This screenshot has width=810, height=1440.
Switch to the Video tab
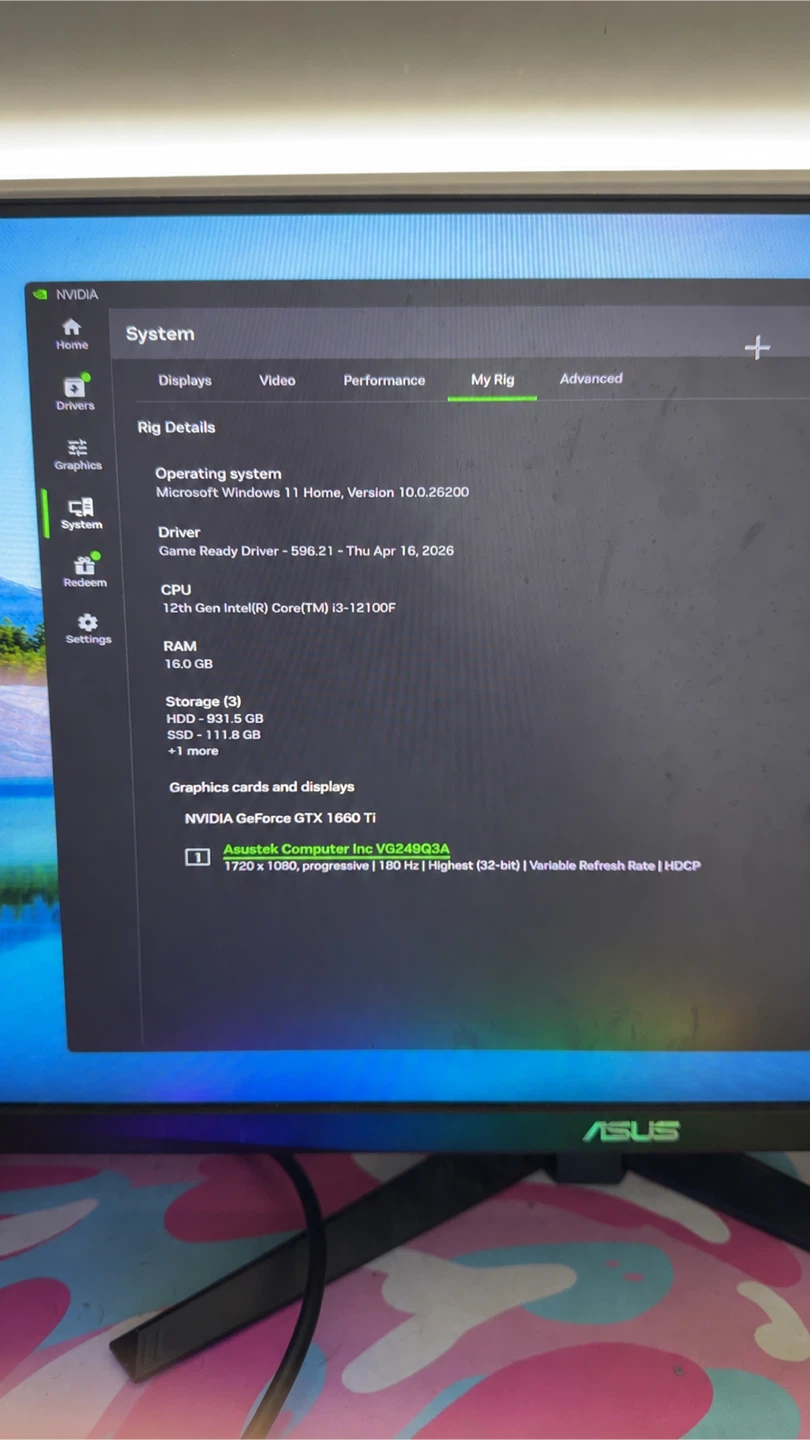tap(277, 380)
